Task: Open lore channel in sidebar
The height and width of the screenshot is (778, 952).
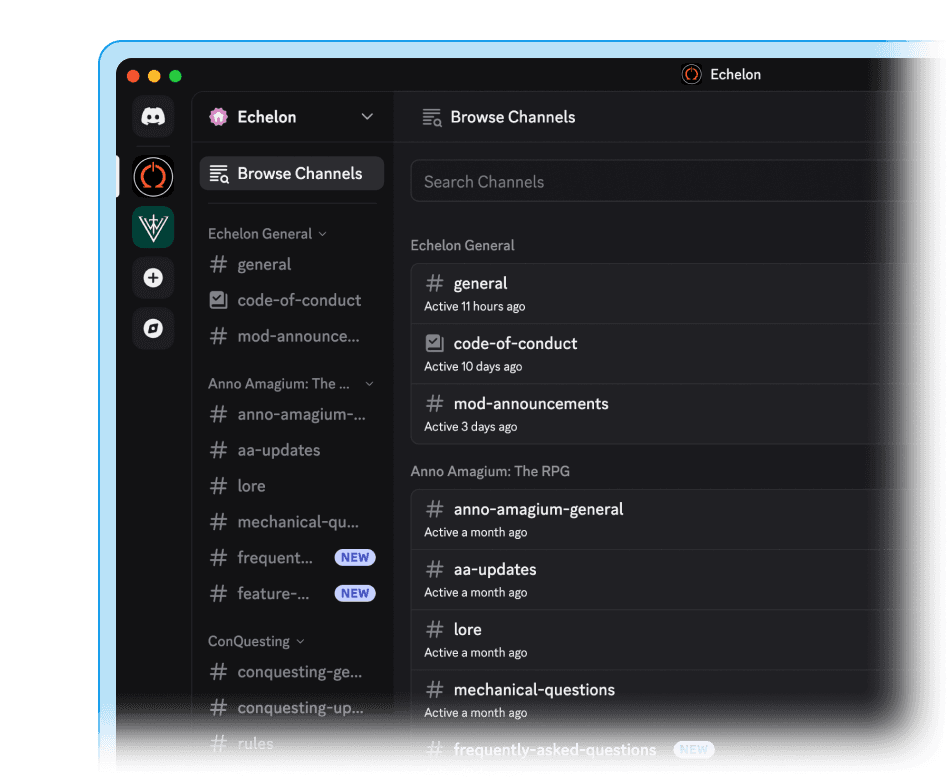Action: [x=292, y=486]
